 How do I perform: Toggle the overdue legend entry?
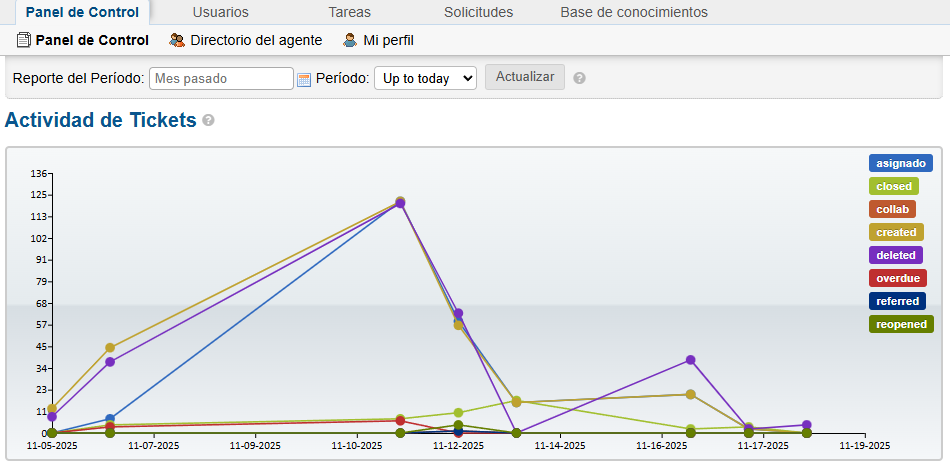click(x=897, y=278)
